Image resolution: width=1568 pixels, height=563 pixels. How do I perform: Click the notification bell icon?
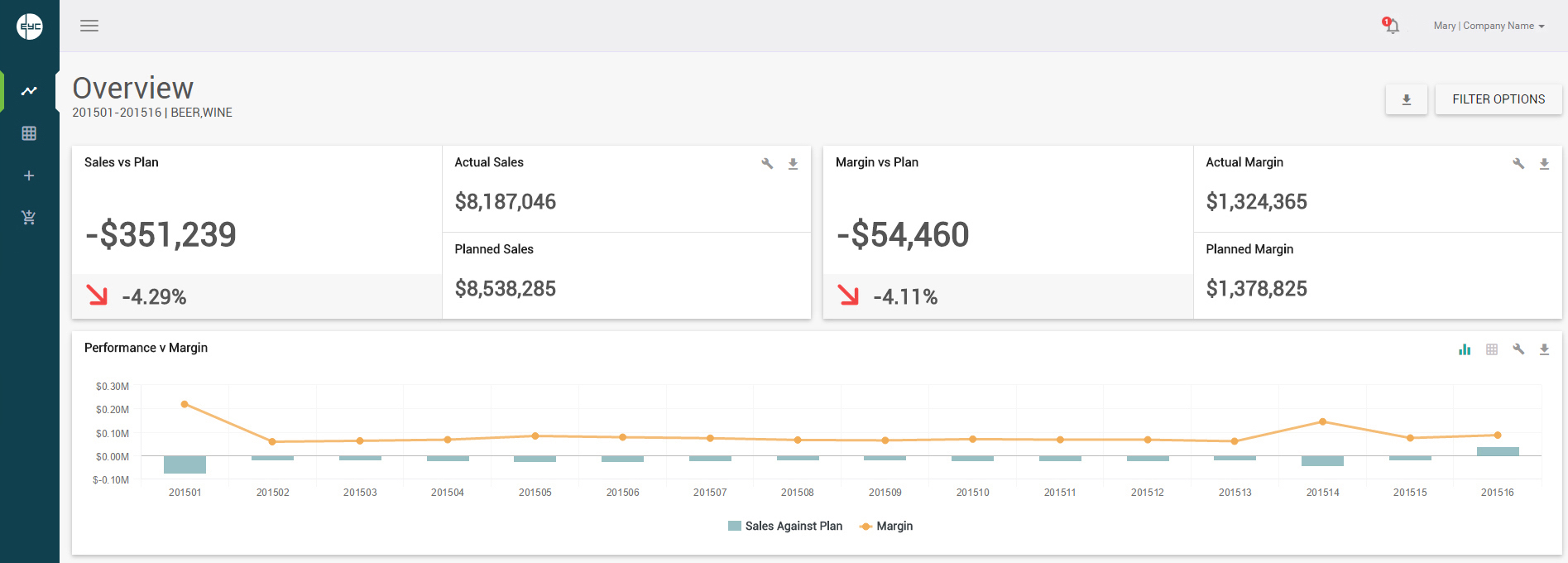(x=1392, y=26)
